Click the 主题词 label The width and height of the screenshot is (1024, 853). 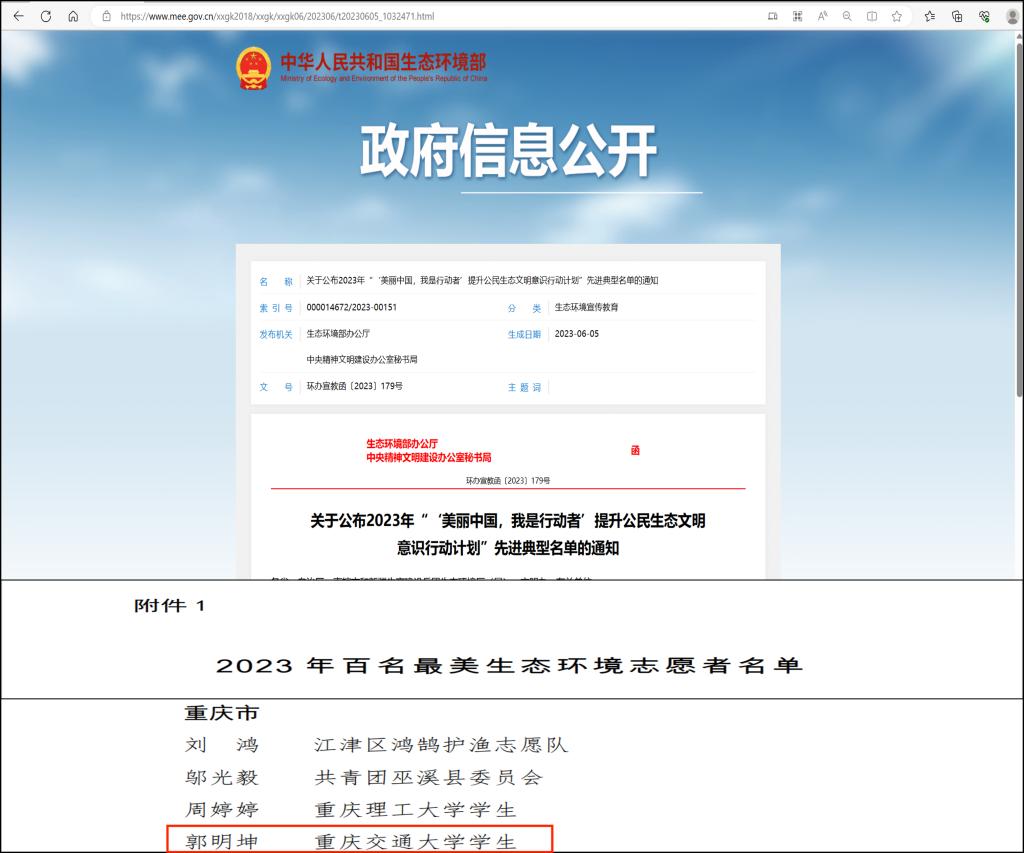point(524,387)
